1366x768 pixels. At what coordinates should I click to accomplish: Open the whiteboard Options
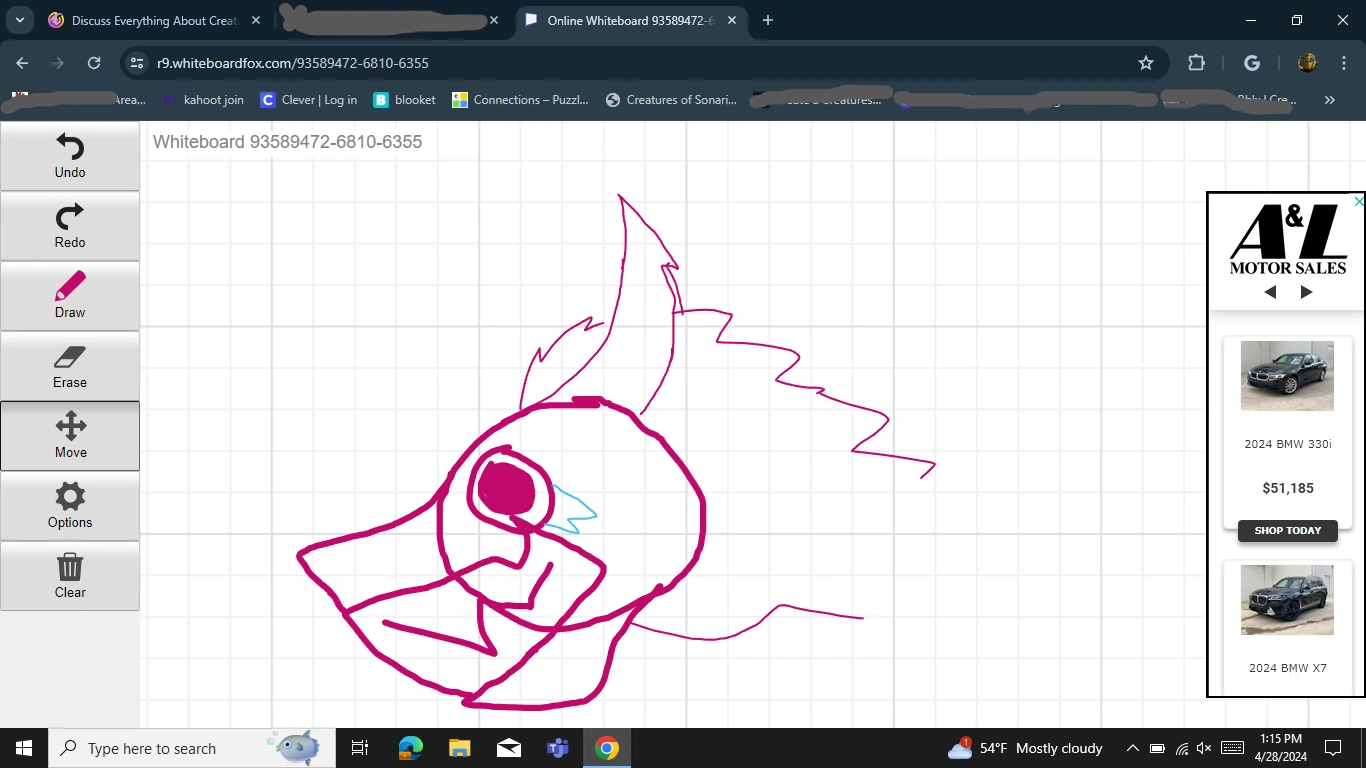69,506
